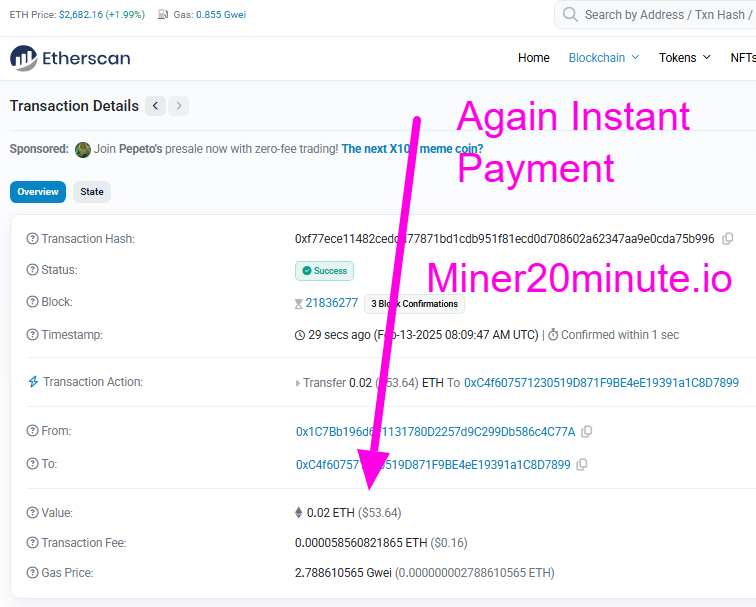The image size is (756, 607).
Task: Go to previous transaction arrow
Action: point(155,106)
